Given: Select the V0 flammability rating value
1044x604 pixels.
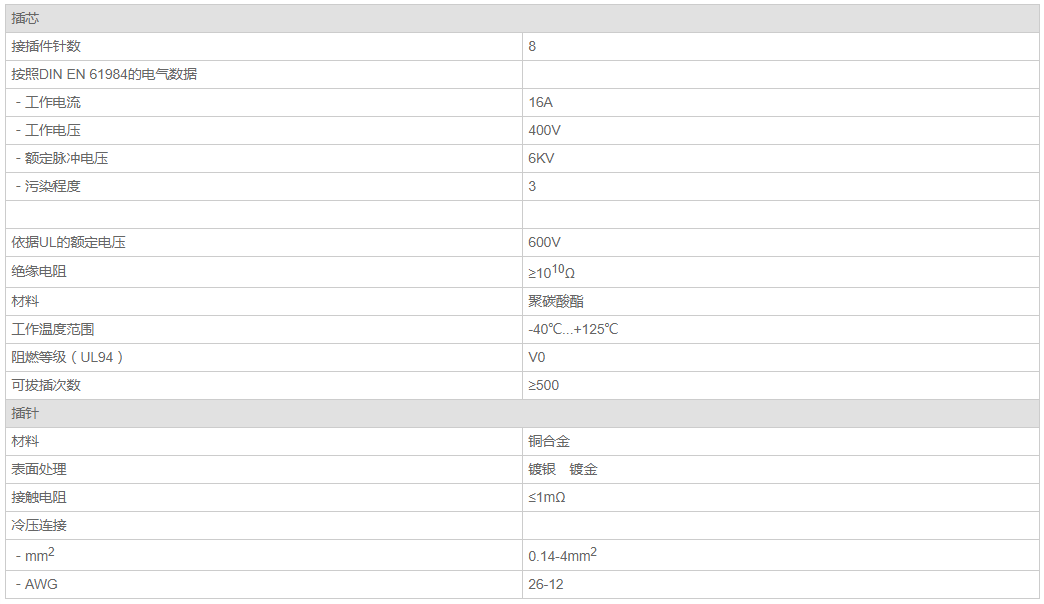Looking at the screenshot, I should (x=537, y=357).
